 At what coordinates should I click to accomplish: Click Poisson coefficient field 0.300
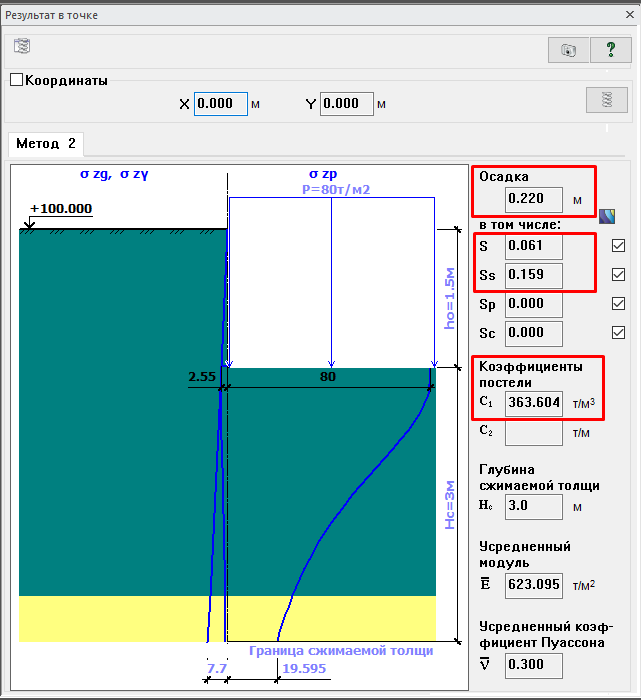tap(533, 664)
